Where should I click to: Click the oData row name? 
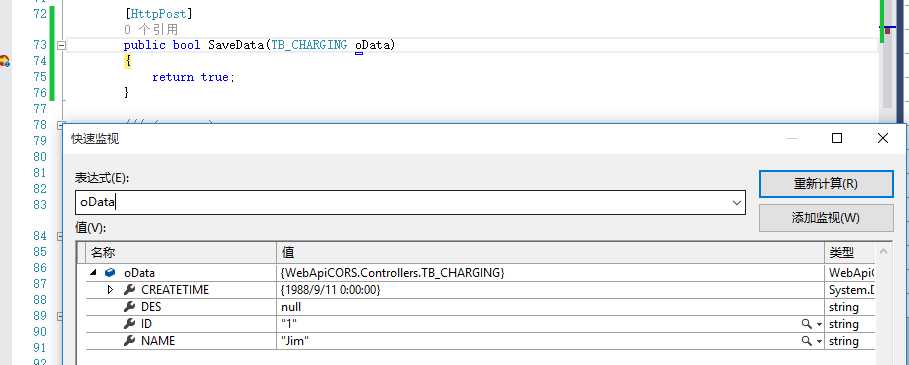click(x=139, y=272)
